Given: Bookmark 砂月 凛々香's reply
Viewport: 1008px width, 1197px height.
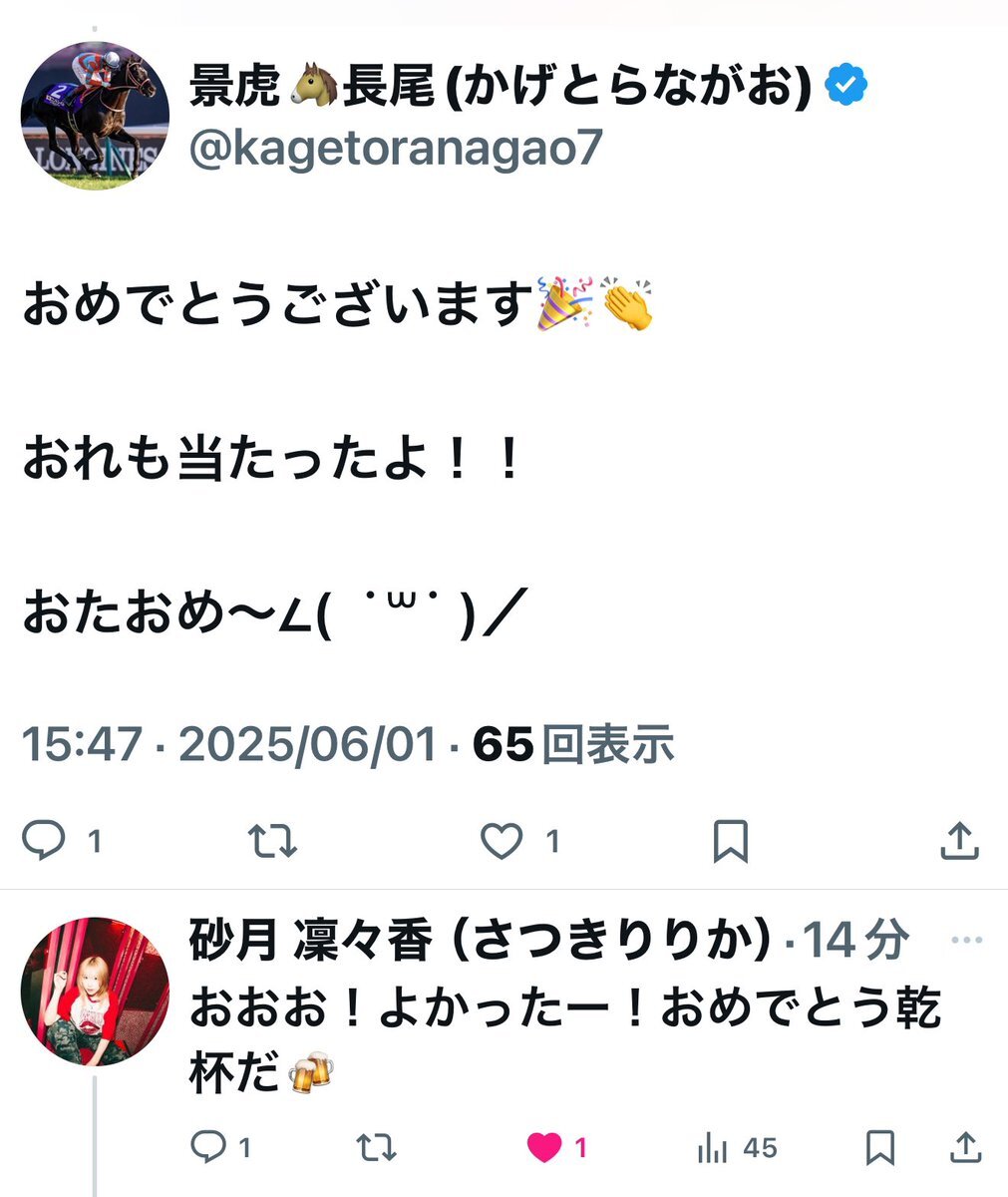Looking at the screenshot, I should [880, 1148].
